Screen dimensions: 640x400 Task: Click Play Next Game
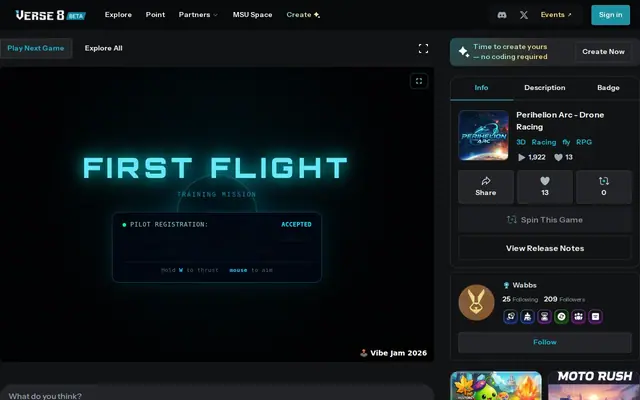point(36,48)
